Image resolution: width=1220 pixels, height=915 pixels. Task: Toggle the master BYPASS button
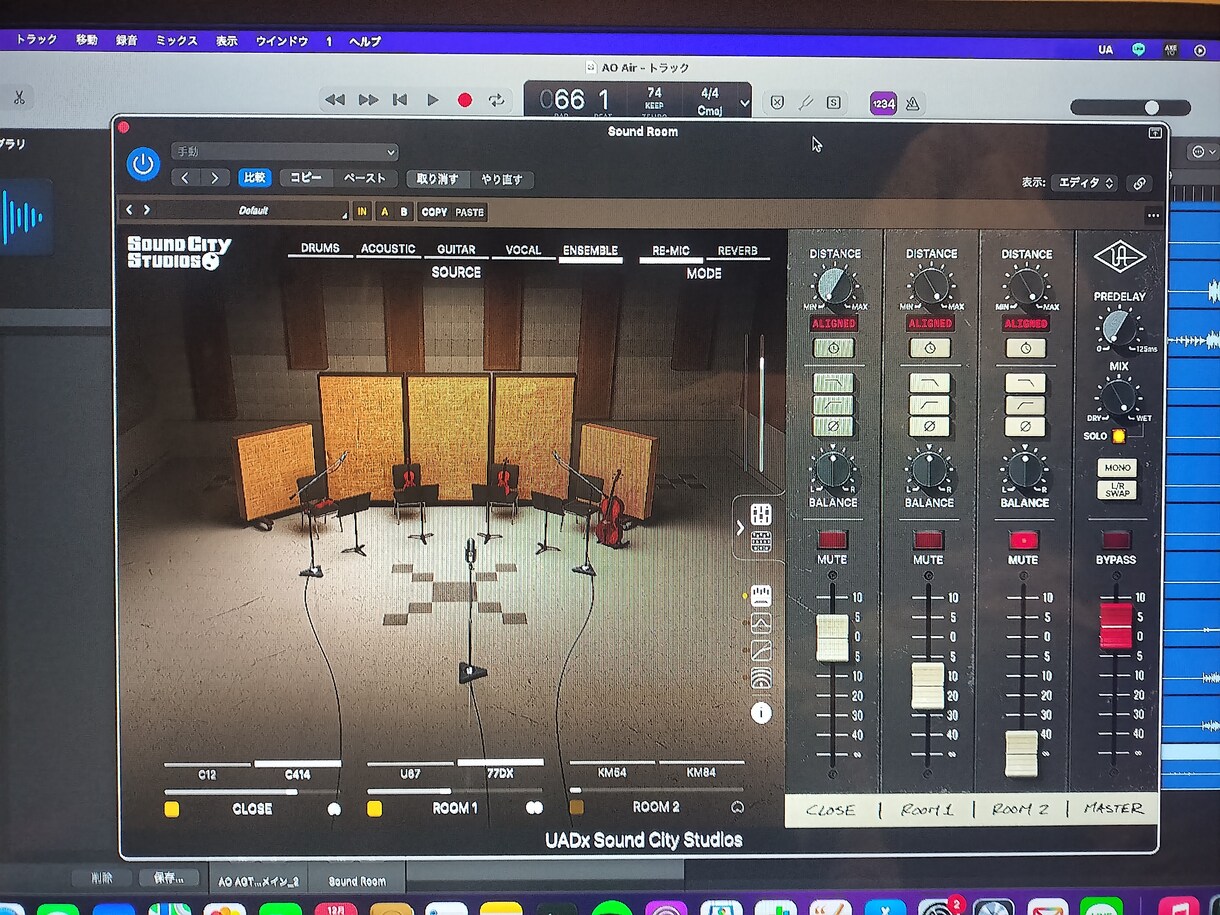[1116, 540]
